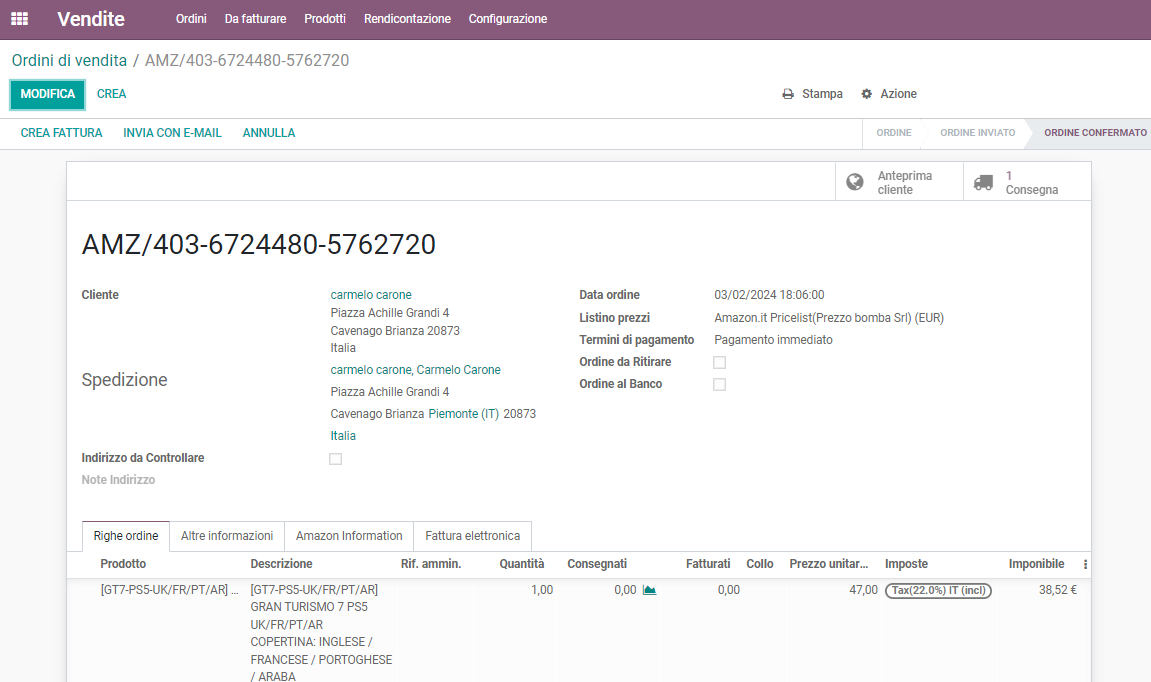The height and width of the screenshot is (682, 1151).
Task: Select the ORDINE INVIATO status step
Action: tap(977, 133)
